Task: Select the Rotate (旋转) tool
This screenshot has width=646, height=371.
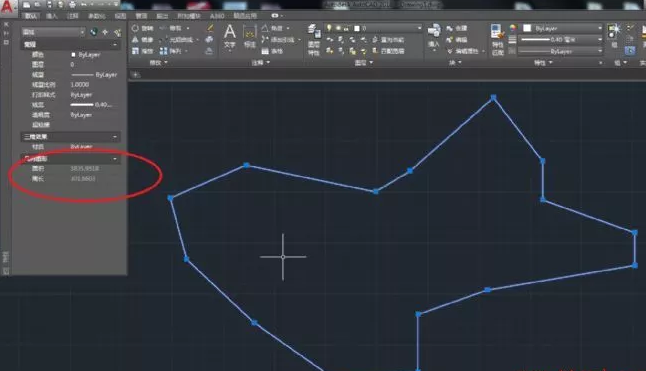Action: pos(142,28)
